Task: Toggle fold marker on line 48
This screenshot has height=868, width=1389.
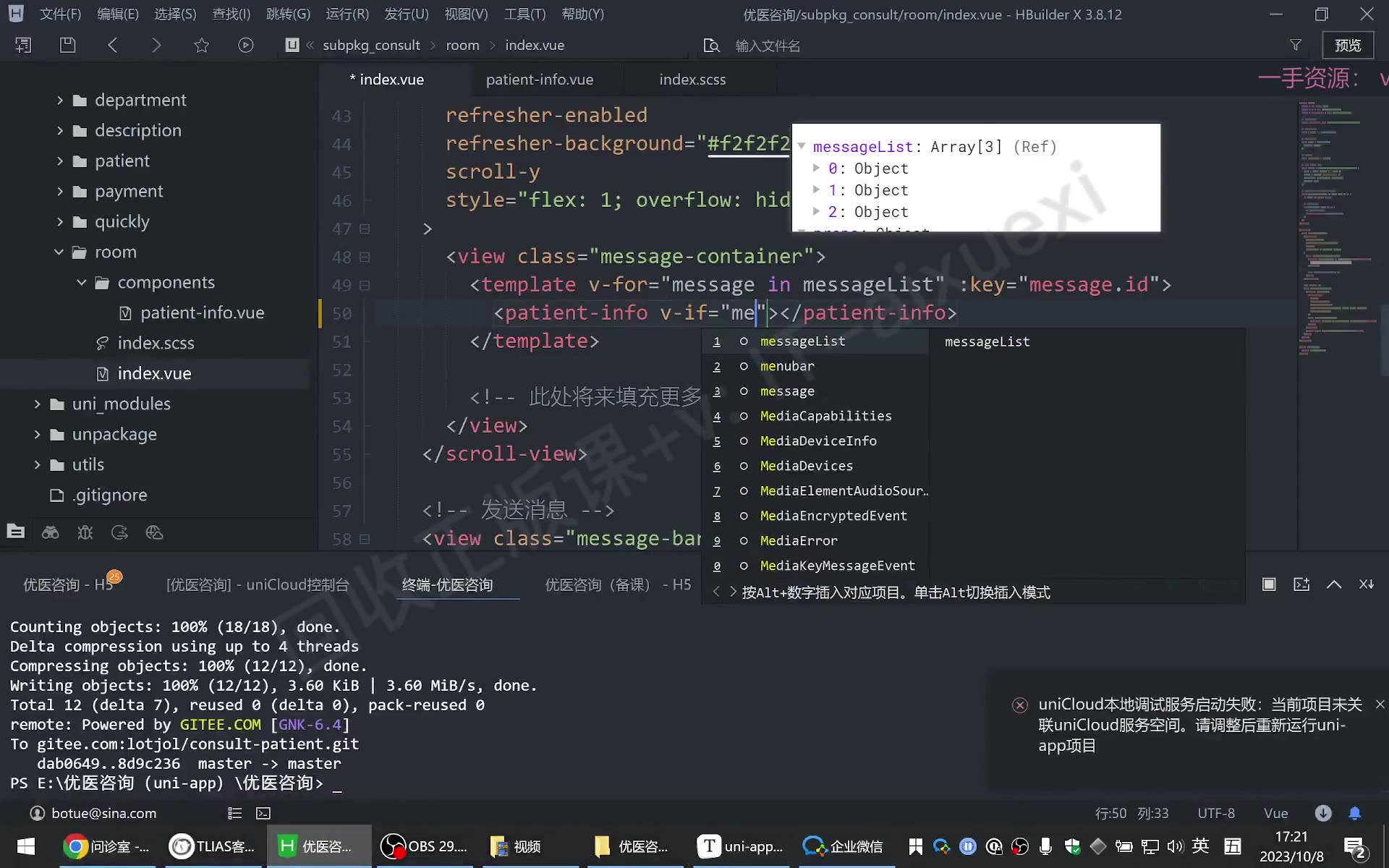Action: [365, 257]
